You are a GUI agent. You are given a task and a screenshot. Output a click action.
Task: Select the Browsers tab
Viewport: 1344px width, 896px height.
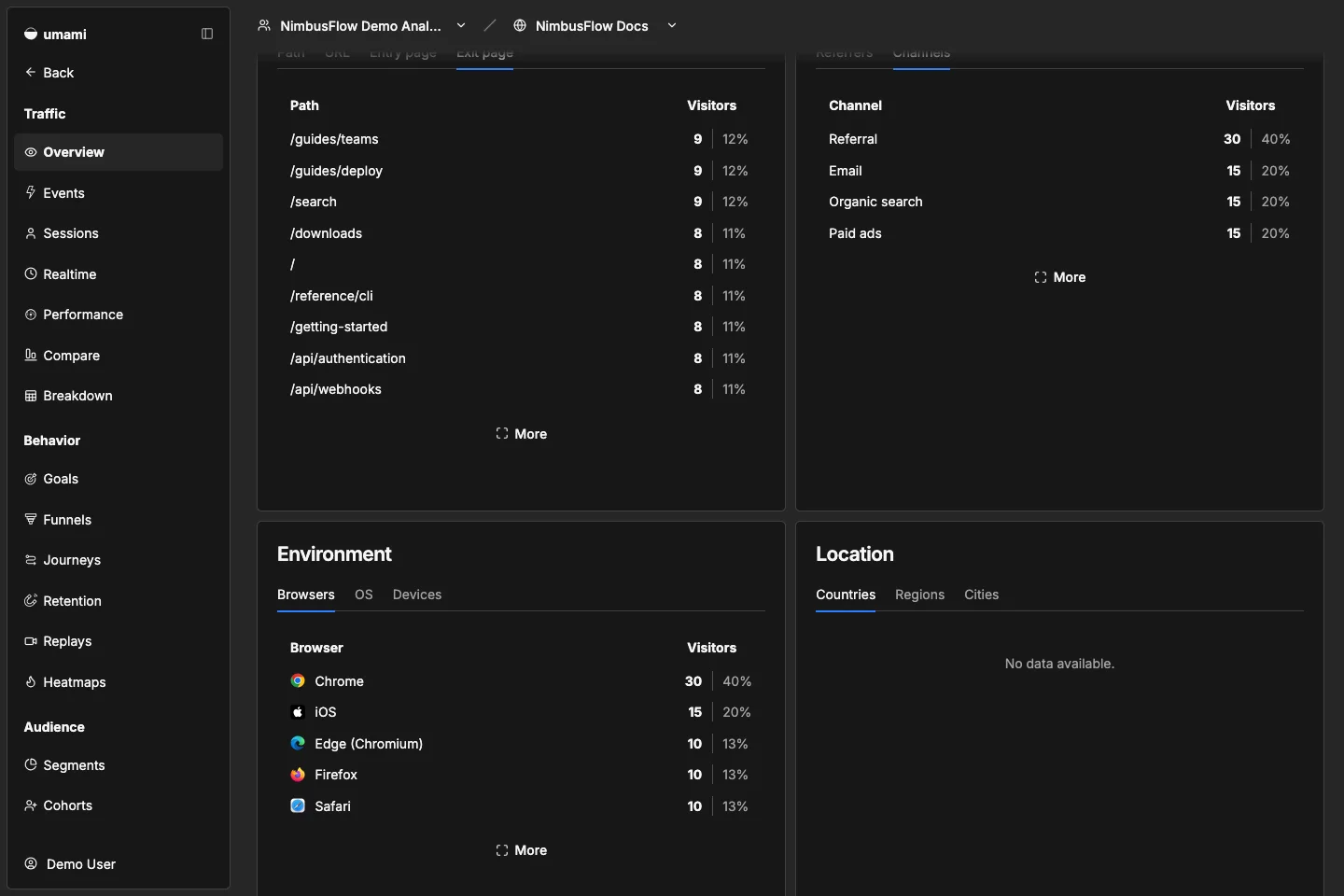tap(306, 595)
